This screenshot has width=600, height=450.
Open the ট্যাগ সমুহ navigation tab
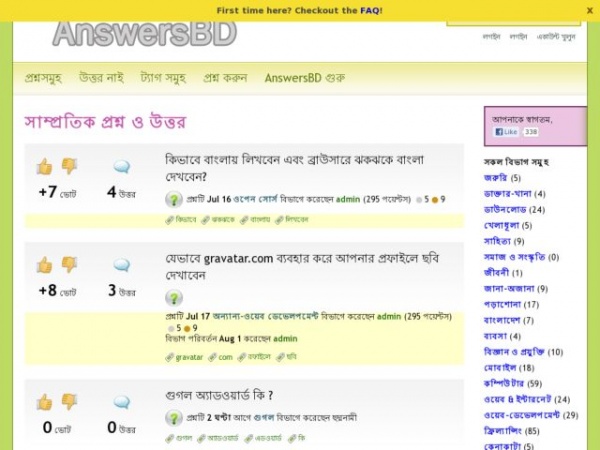click(163, 78)
